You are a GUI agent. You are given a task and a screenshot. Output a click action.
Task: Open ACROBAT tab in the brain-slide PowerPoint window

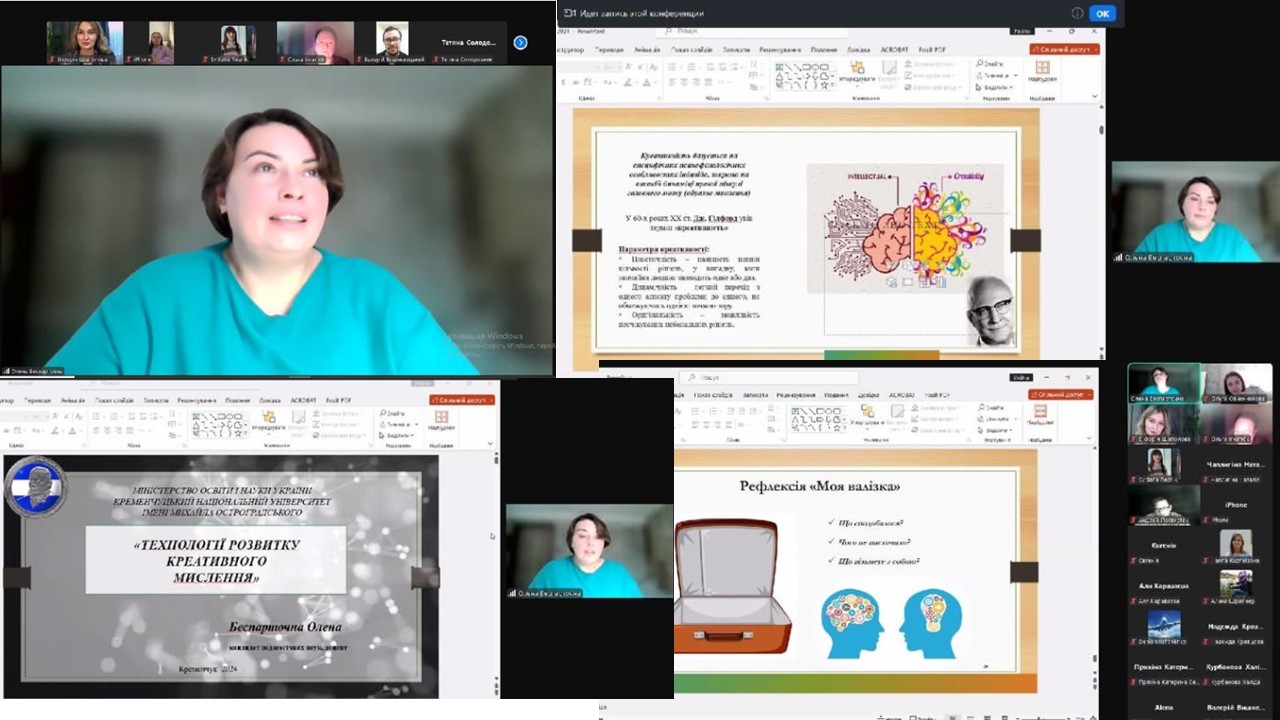895,49
